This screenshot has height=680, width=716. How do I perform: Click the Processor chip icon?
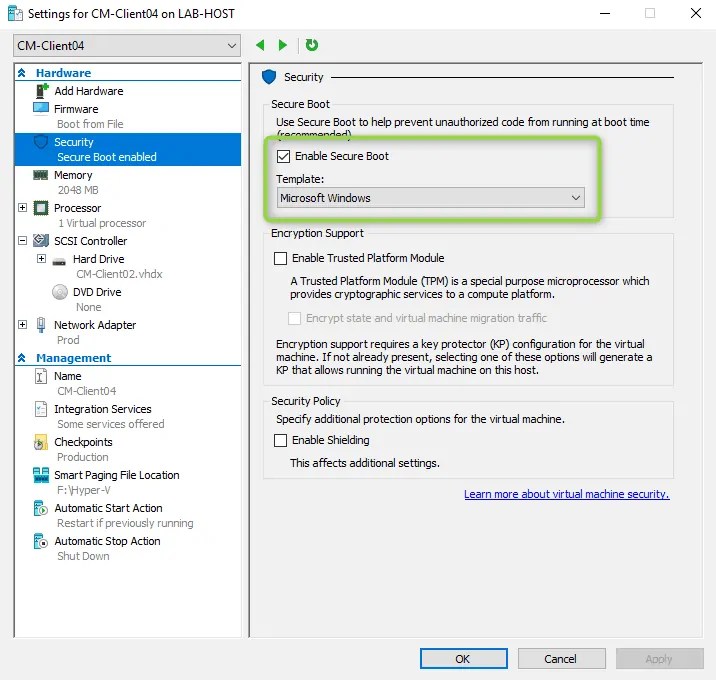click(x=41, y=208)
